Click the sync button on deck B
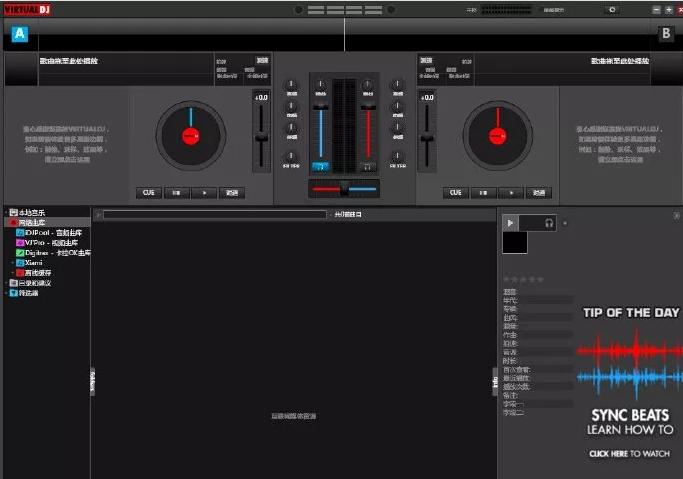Image resolution: width=683 pixels, height=479 pixels. [x=539, y=193]
